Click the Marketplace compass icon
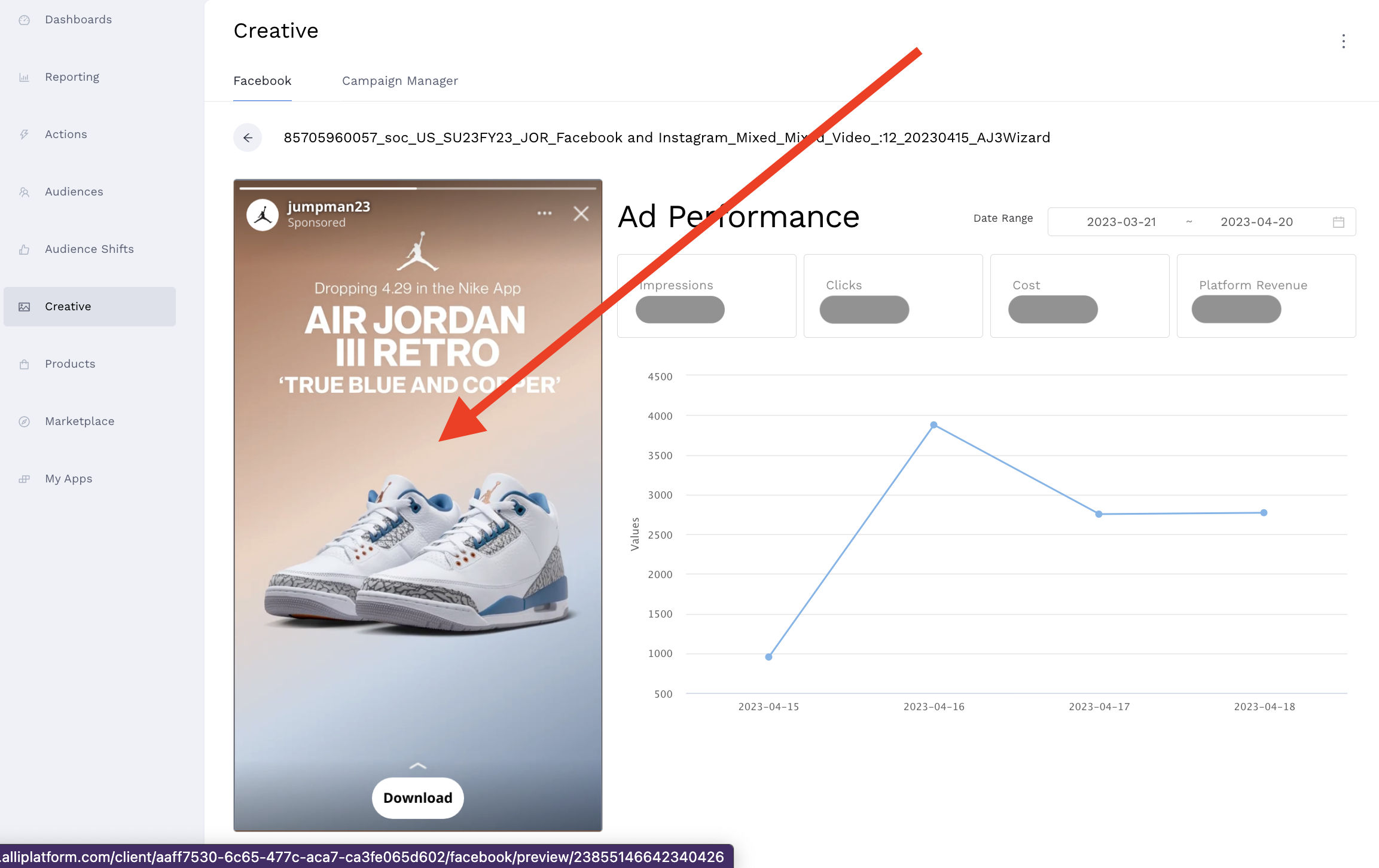 (x=24, y=421)
